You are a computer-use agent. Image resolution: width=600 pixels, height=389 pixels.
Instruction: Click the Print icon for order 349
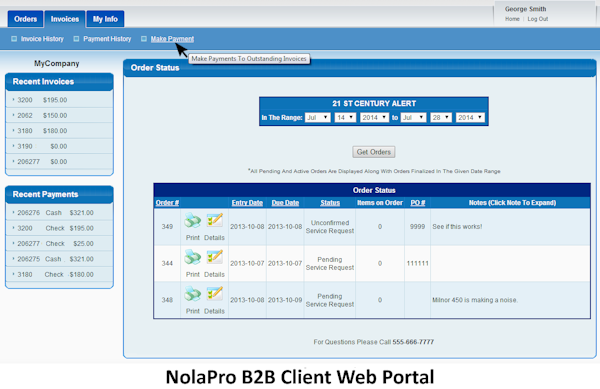click(192, 221)
